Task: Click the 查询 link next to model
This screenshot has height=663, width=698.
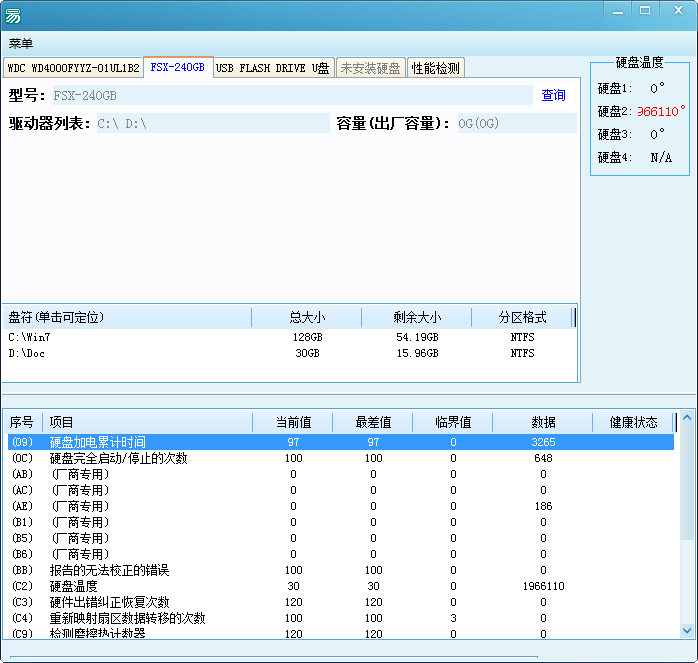Action: (x=553, y=96)
